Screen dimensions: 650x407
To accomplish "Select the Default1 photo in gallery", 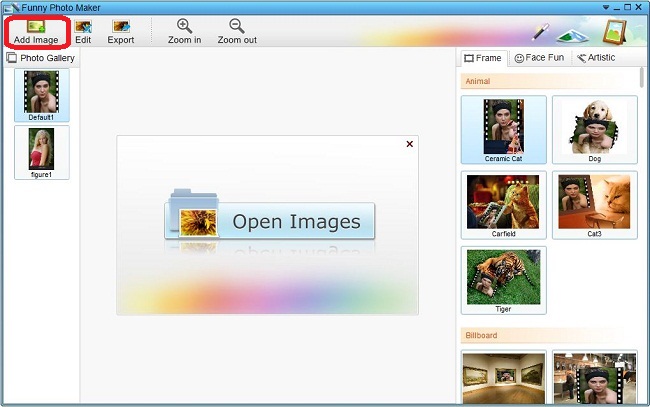I will [x=41, y=95].
